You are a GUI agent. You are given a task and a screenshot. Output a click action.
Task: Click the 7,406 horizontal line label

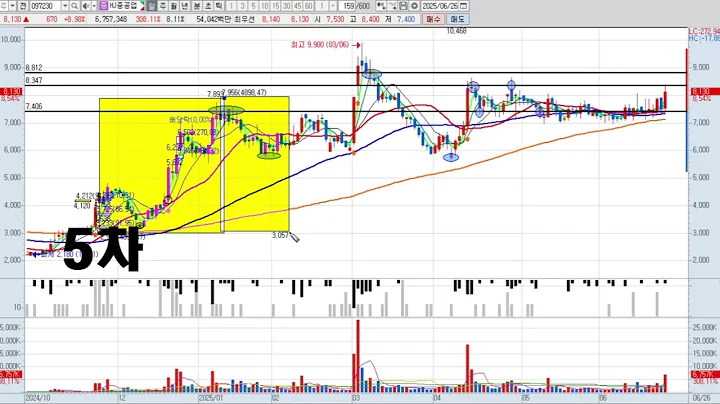pos(34,107)
